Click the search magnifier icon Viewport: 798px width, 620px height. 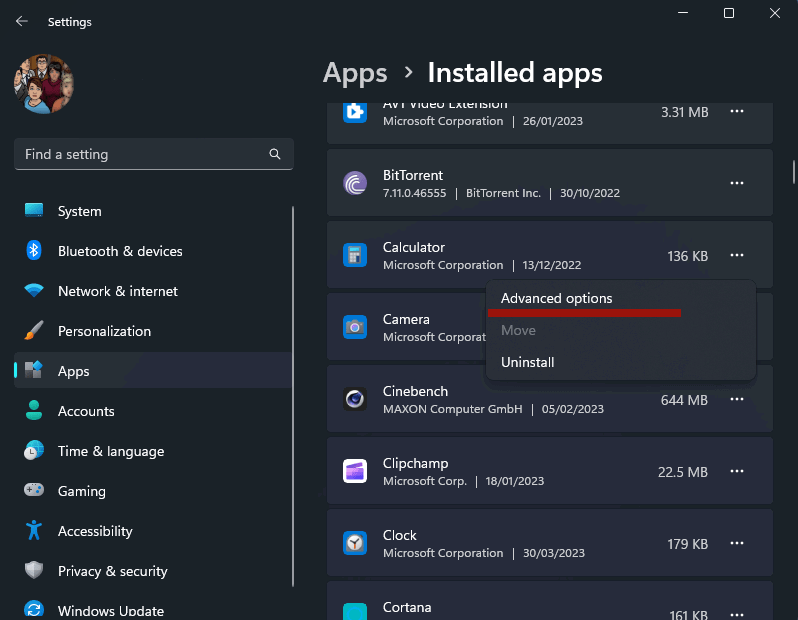[x=275, y=154]
